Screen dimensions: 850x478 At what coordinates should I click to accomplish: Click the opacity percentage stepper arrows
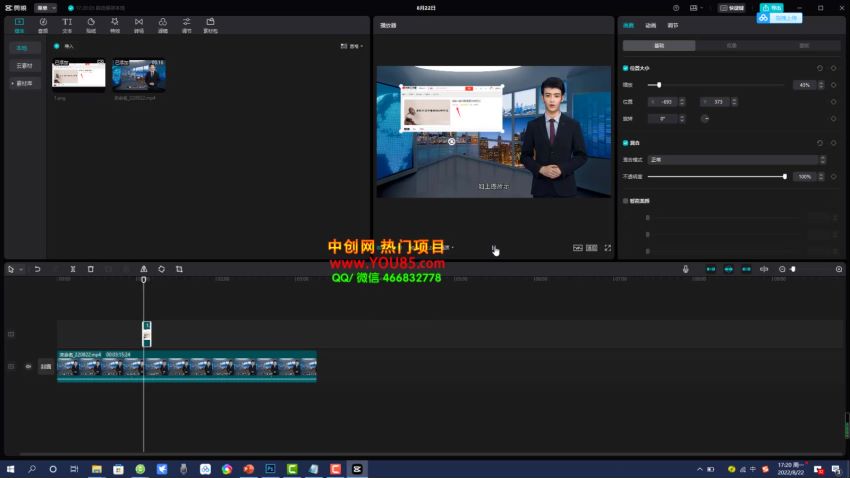click(821, 177)
